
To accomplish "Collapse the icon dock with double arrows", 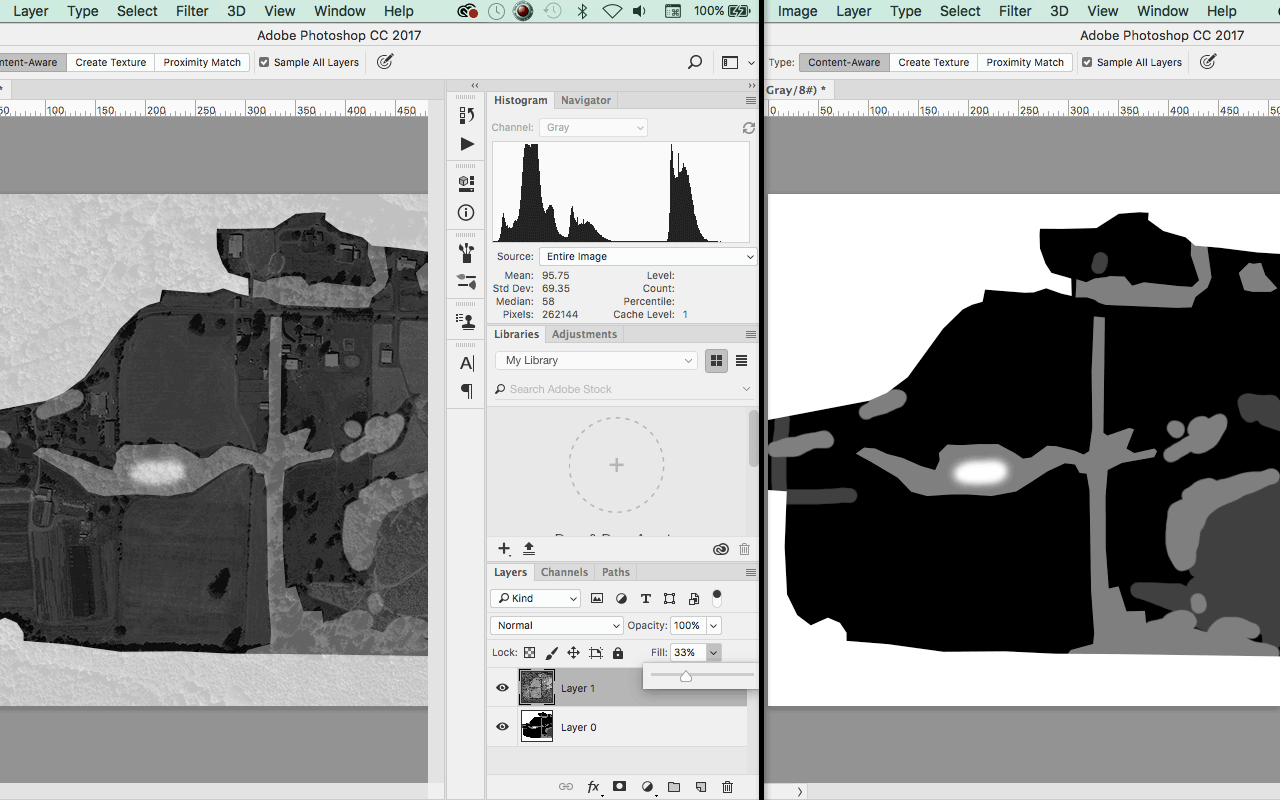I will point(474,86).
